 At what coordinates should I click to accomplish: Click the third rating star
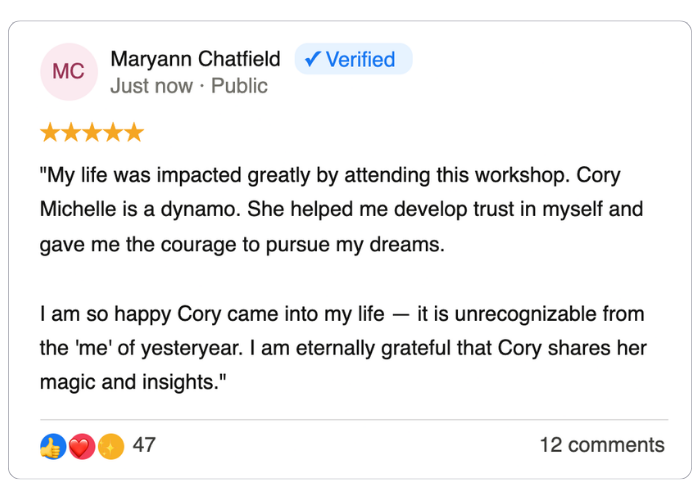point(91,133)
